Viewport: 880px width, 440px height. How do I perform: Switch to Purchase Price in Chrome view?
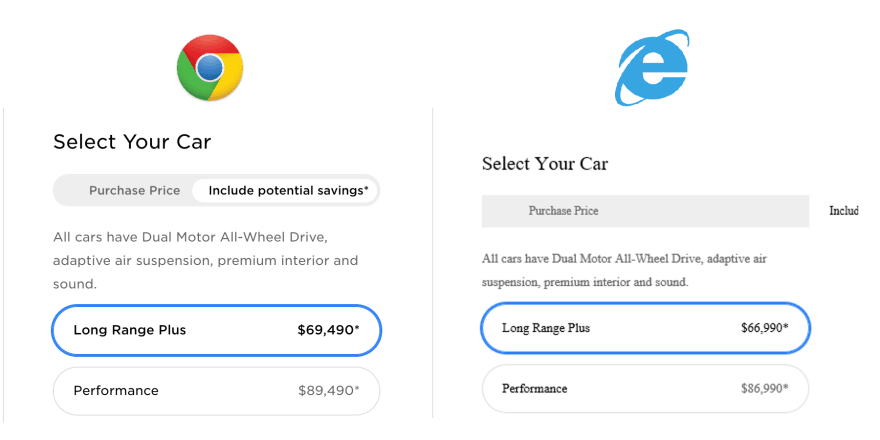134,191
